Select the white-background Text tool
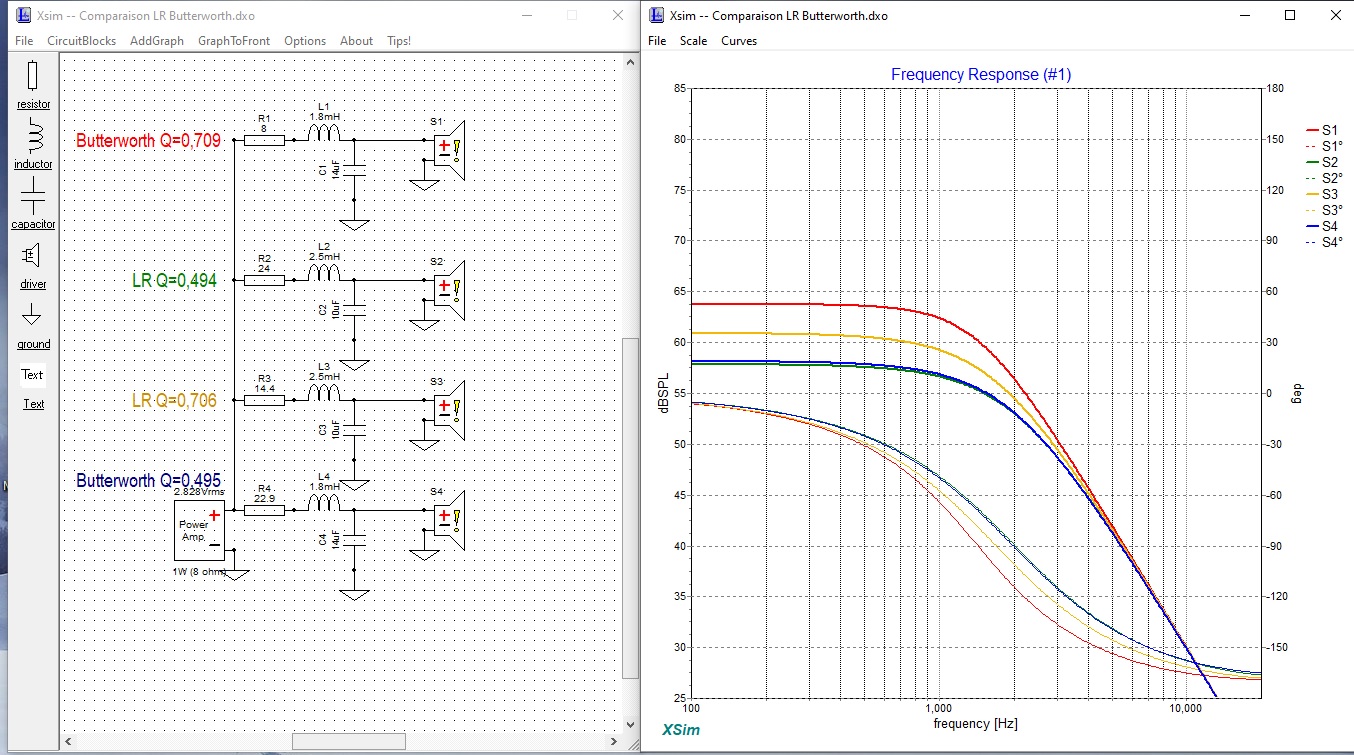Image resolution: width=1354 pixels, height=755 pixels. point(33,375)
